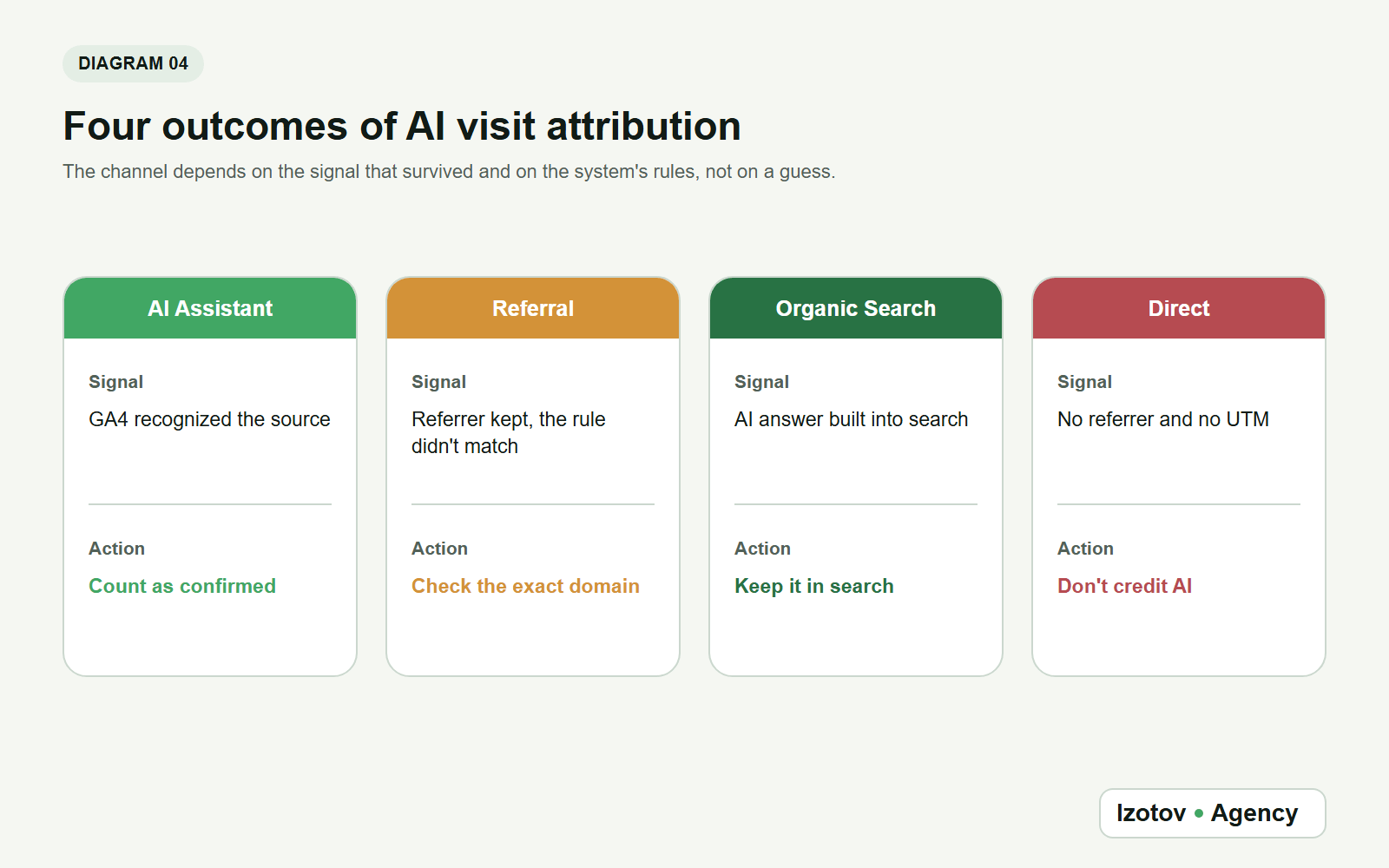Click the red Direct card header
The height and width of the screenshot is (868, 1389).
coord(1179,308)
